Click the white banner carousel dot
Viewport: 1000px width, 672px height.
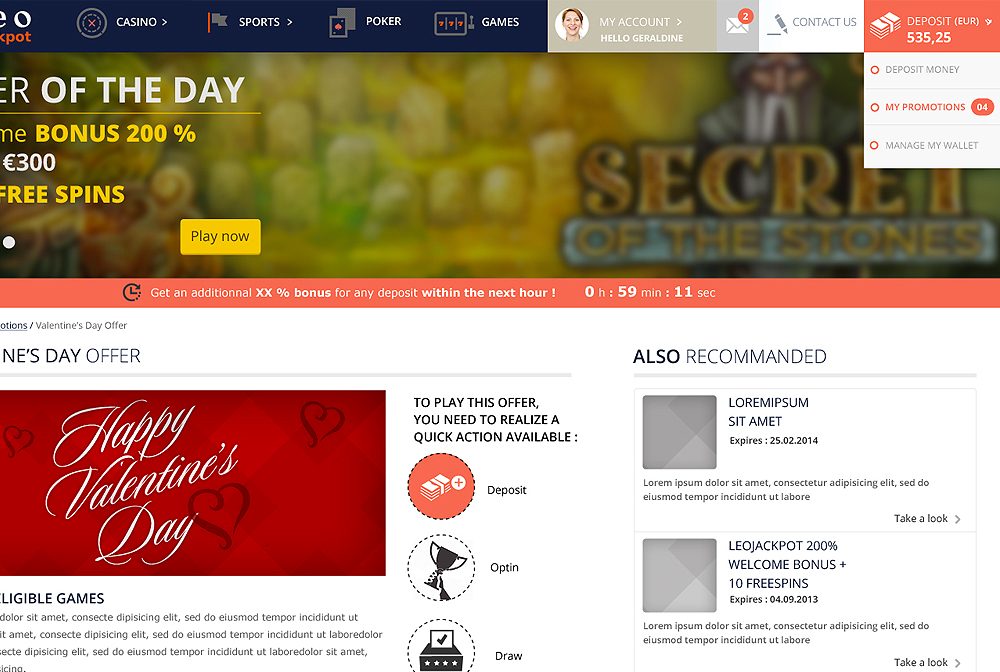tap(9, 242)
